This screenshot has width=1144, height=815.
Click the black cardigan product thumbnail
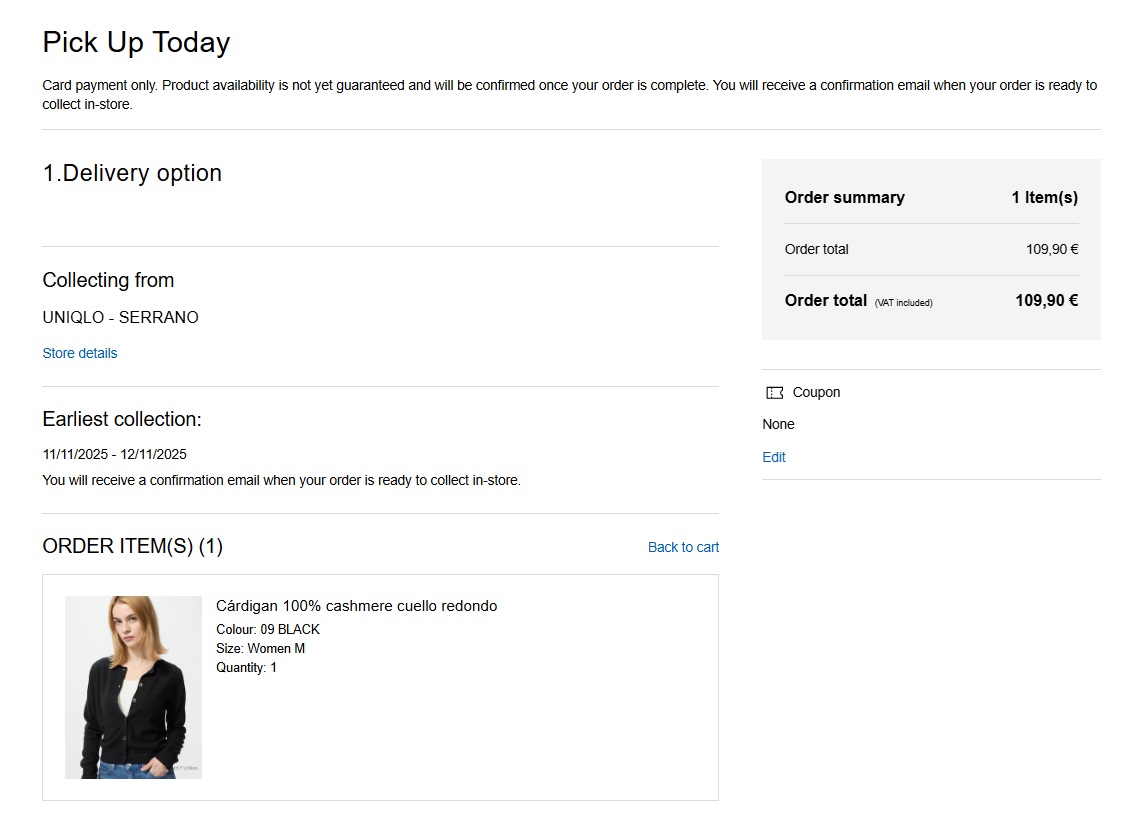tap(133, 687)
